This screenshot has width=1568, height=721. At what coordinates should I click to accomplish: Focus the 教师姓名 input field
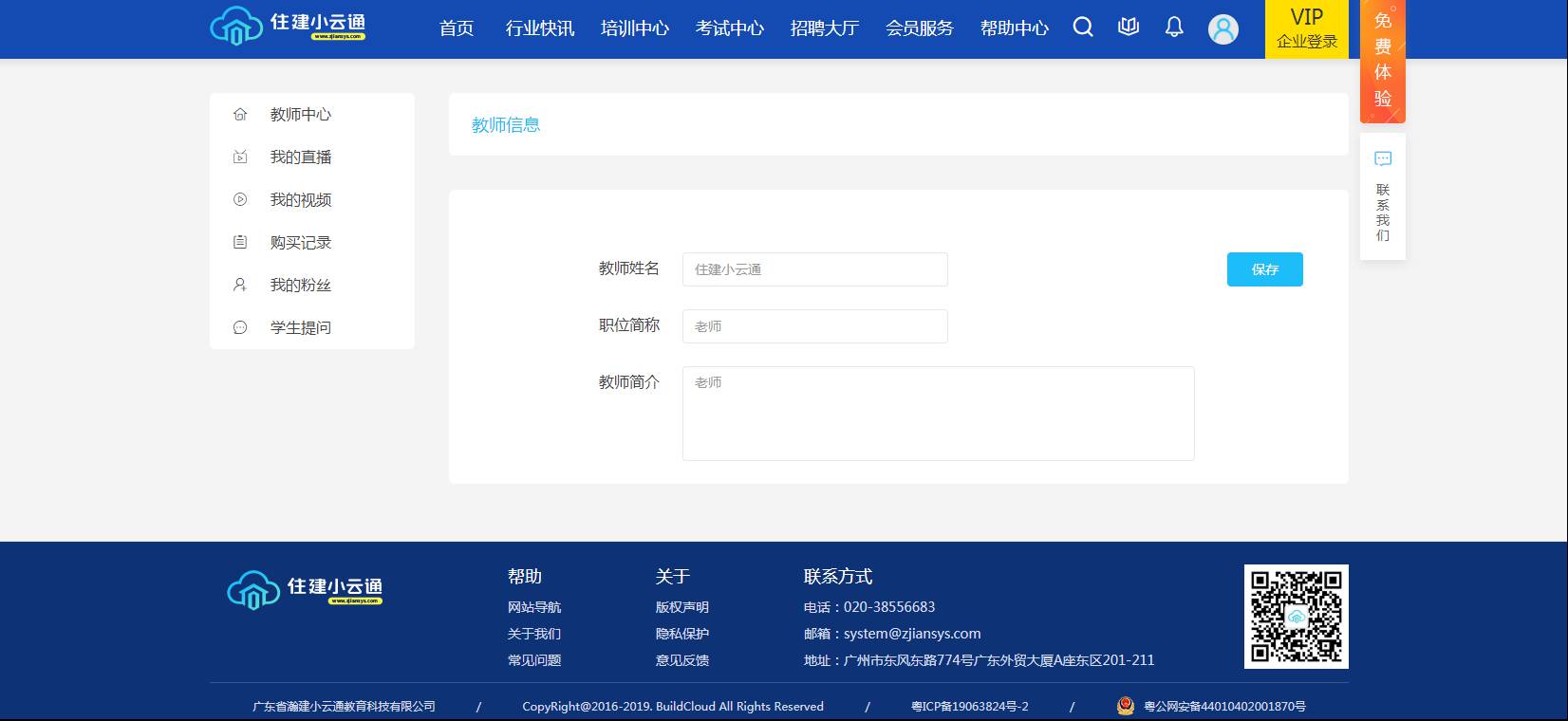tap(814, 269)
